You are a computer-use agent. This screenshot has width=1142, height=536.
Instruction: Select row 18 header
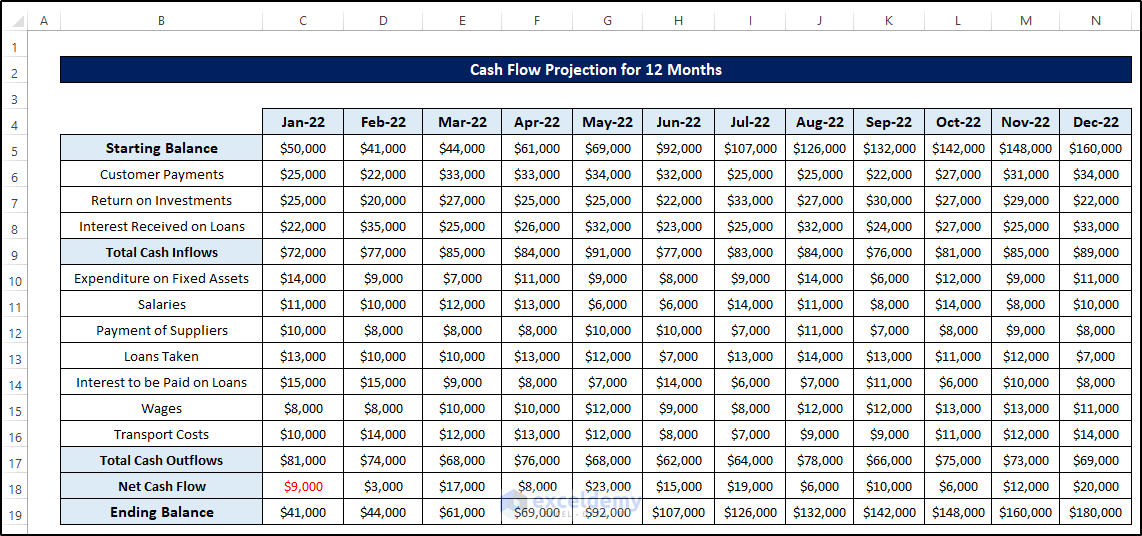point(14,487)
